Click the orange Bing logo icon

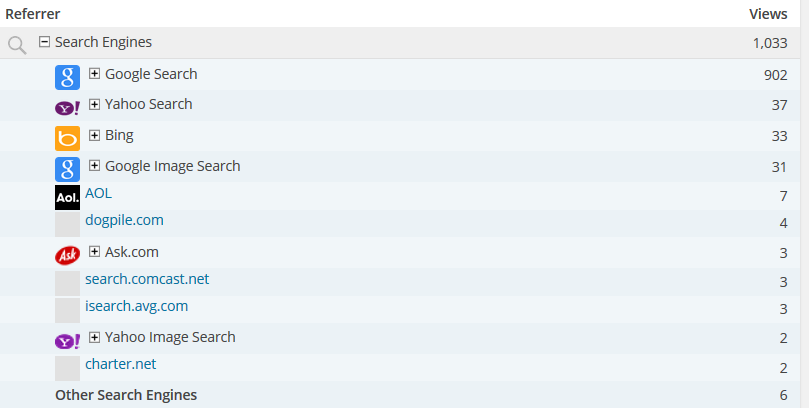(67, 138)
